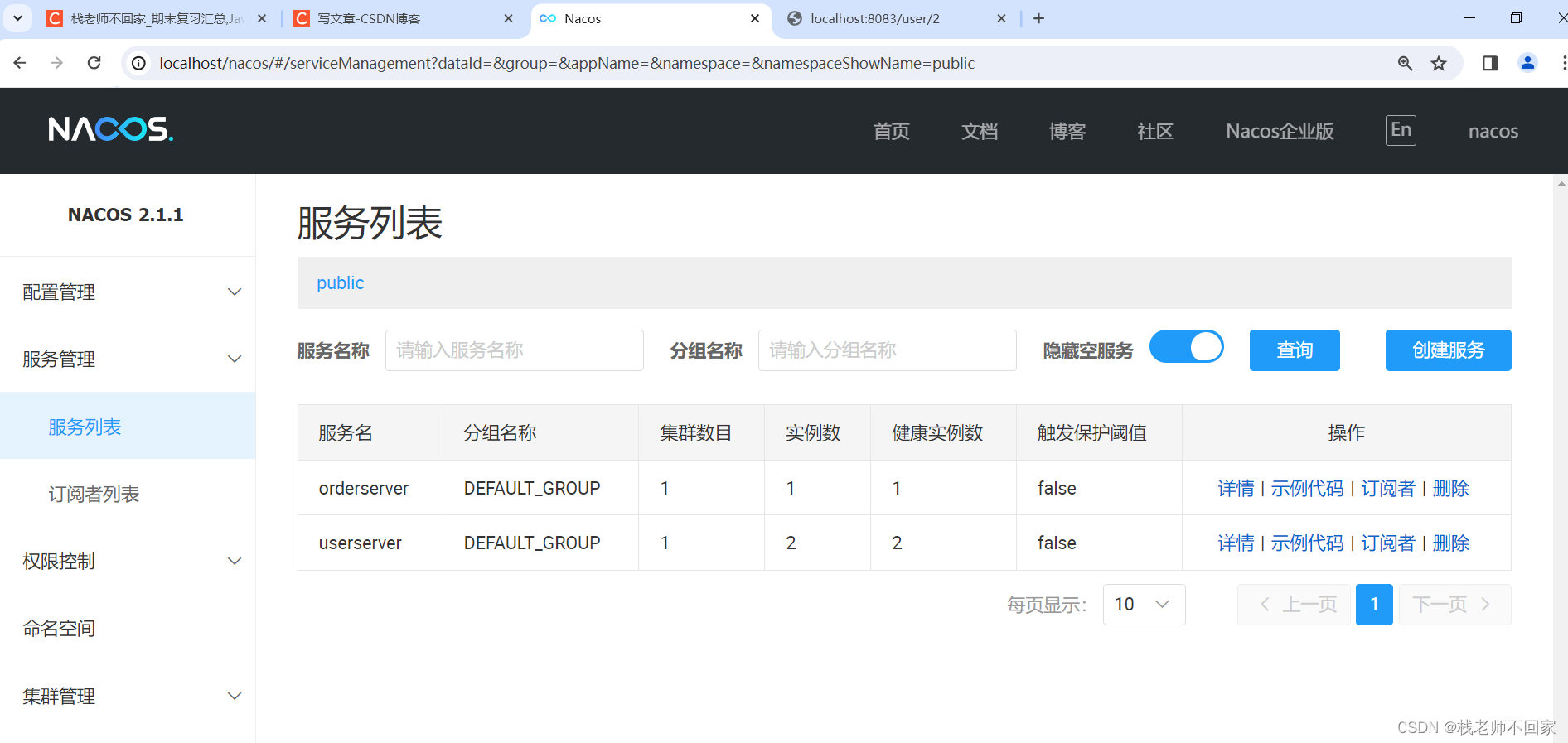Image resolution: width=1568 pixels, height=743 pixels.
Task: Open the browser side panel
Action: (1490, 63)
